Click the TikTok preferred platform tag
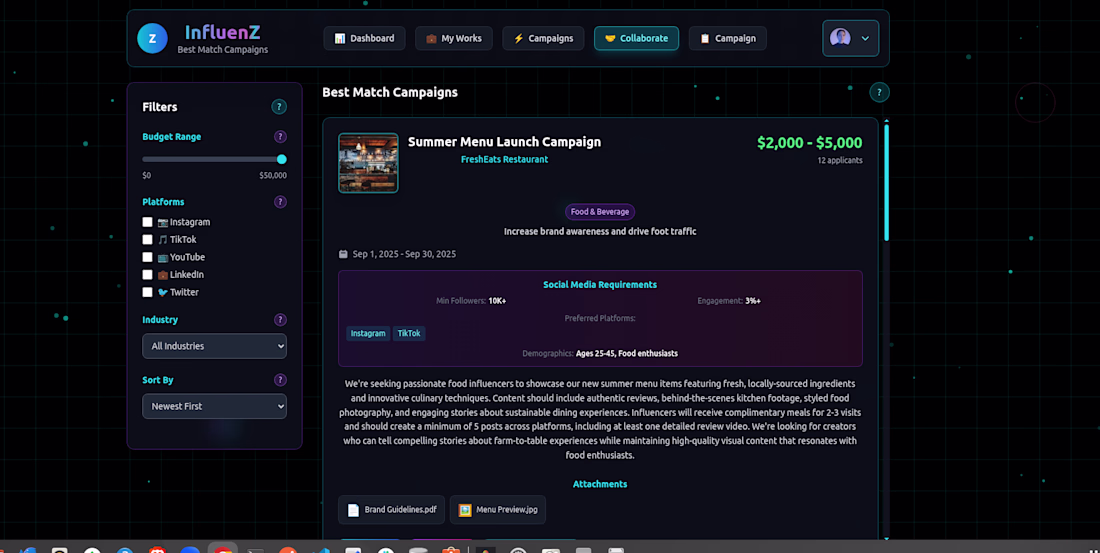The image size is (1100, 553). pos(409,333)
